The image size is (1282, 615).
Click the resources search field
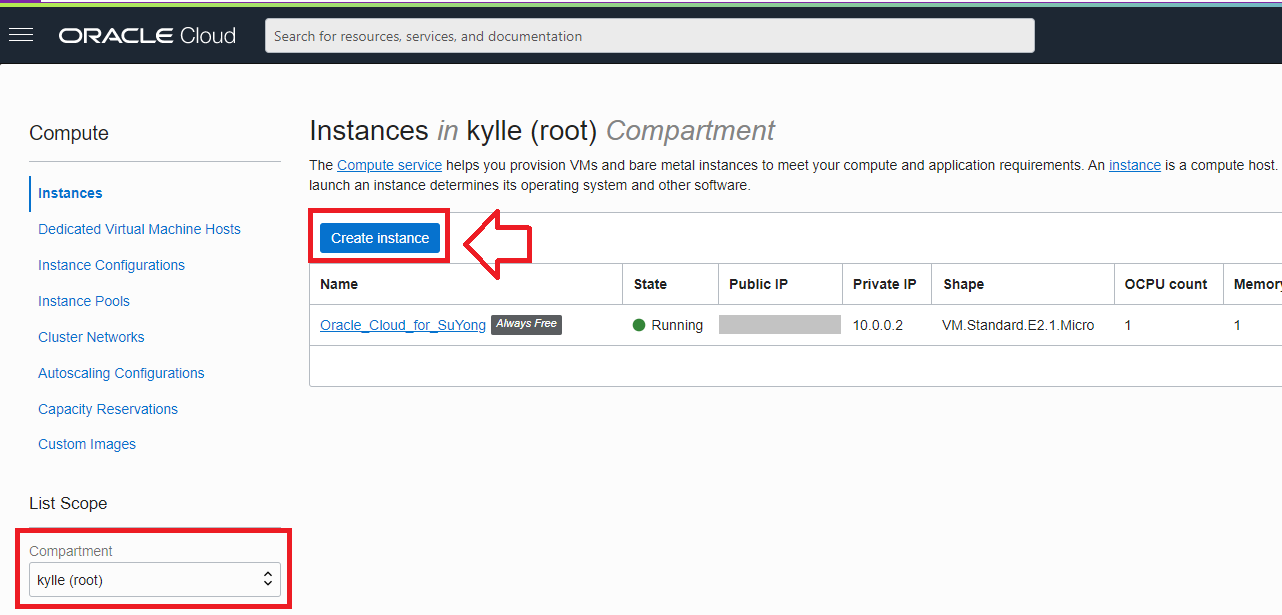(649, 36)
